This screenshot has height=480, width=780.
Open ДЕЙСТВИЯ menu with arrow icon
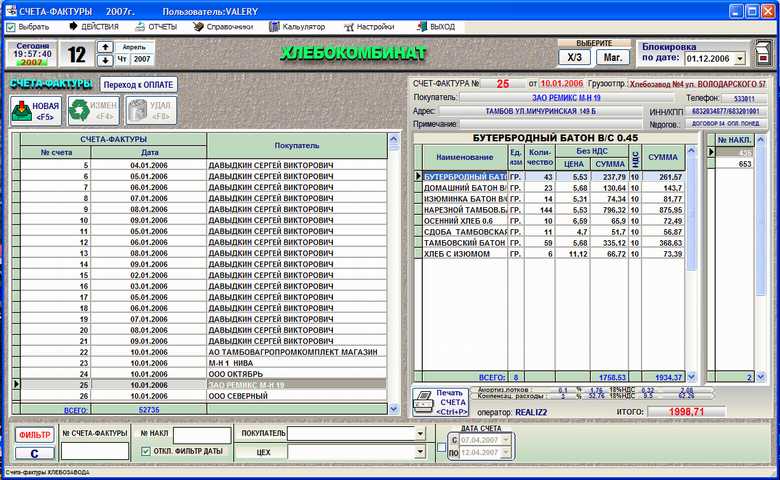(x=94, y=26)
